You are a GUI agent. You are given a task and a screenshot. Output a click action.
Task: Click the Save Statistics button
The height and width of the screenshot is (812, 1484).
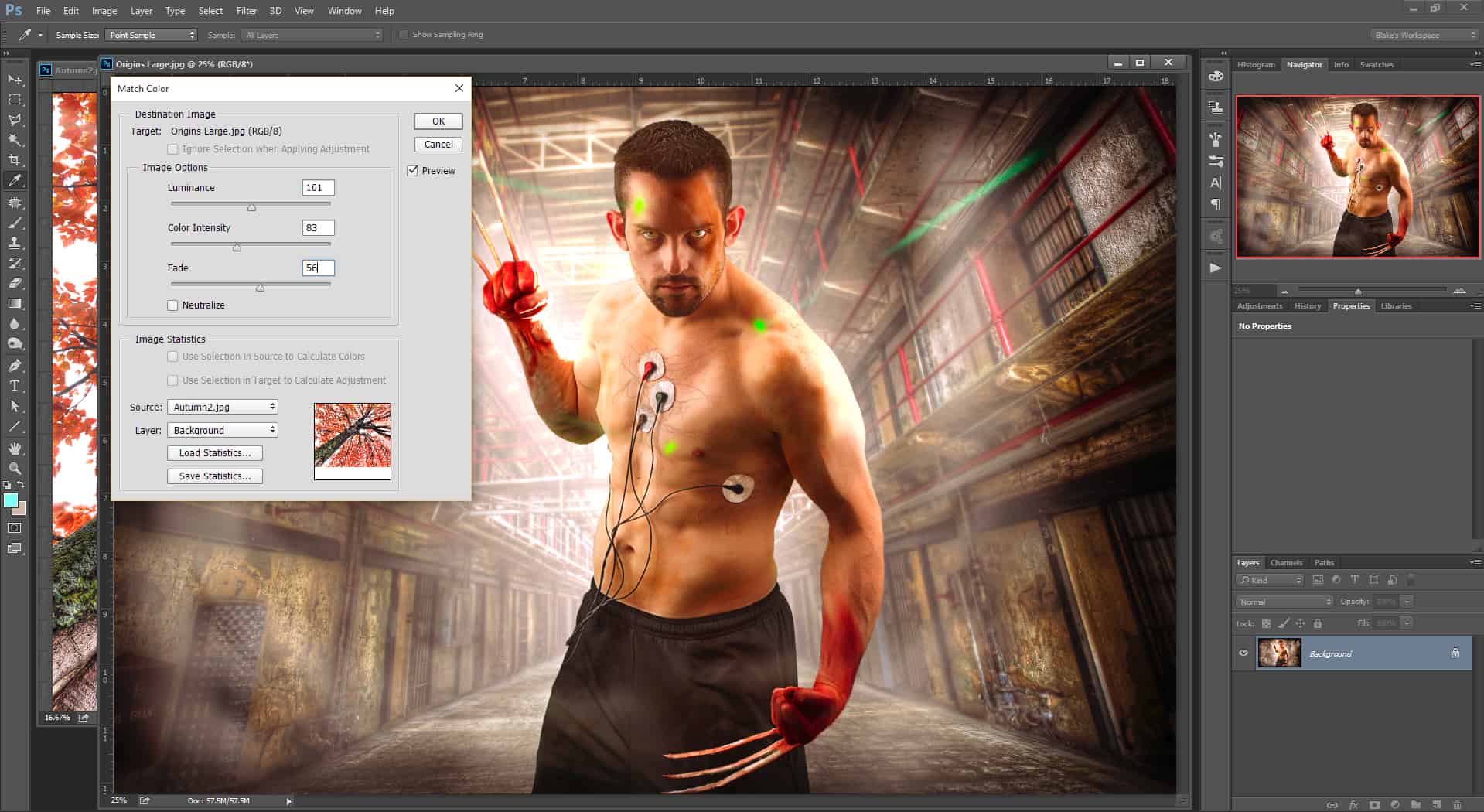(215, 476)
